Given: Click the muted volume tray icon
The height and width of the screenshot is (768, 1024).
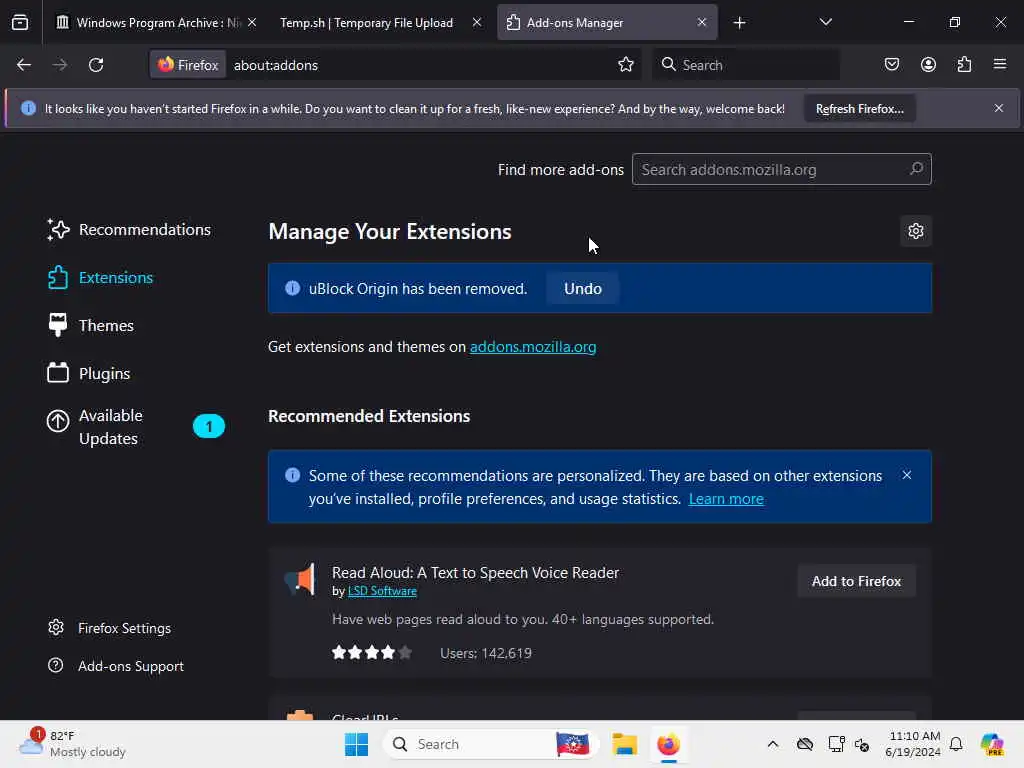Looking at the screenshot, I should click(x=862, y=744).
